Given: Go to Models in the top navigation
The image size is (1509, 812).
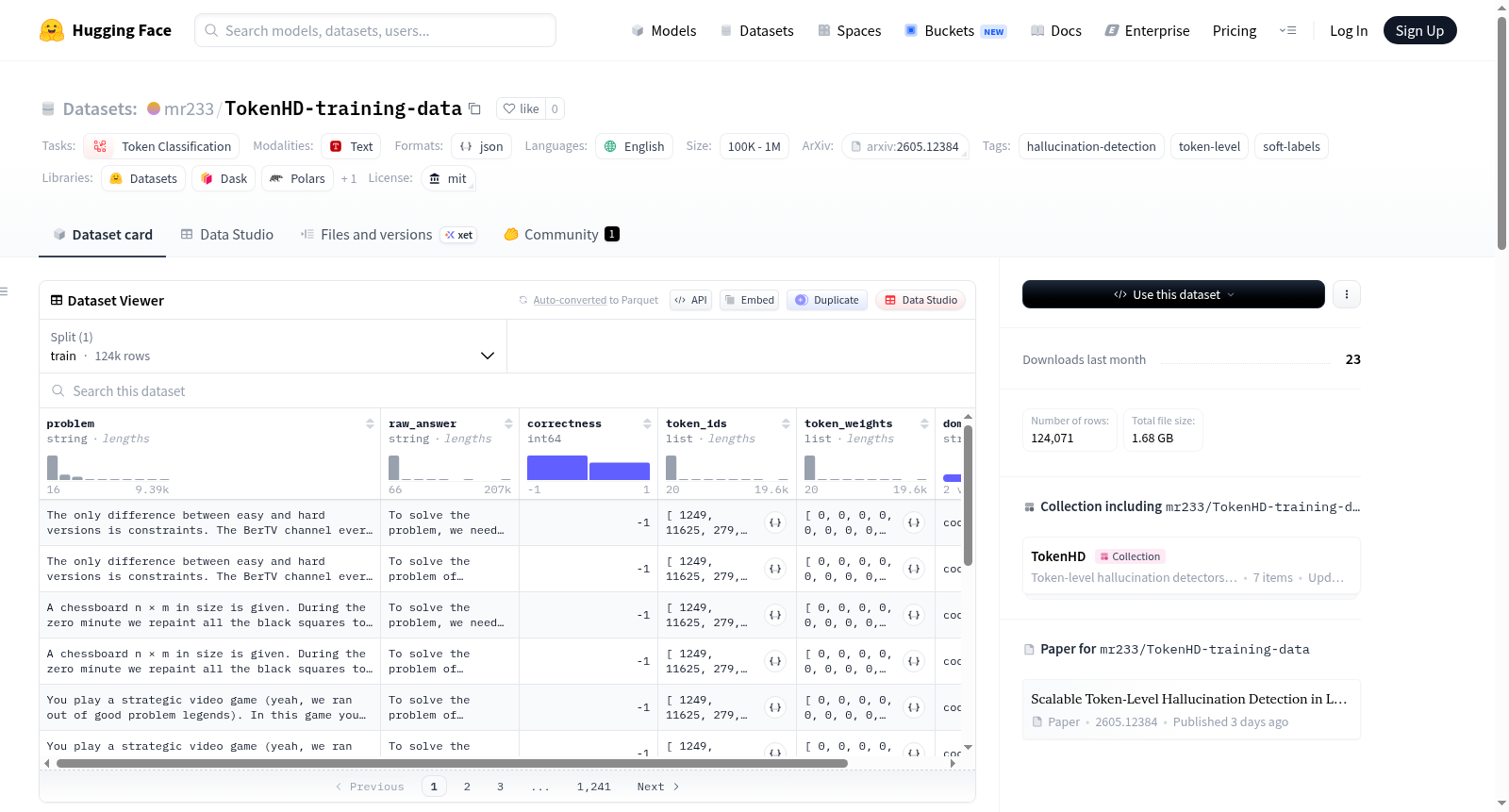Looking at the screenshot, I should pos(664,31).
